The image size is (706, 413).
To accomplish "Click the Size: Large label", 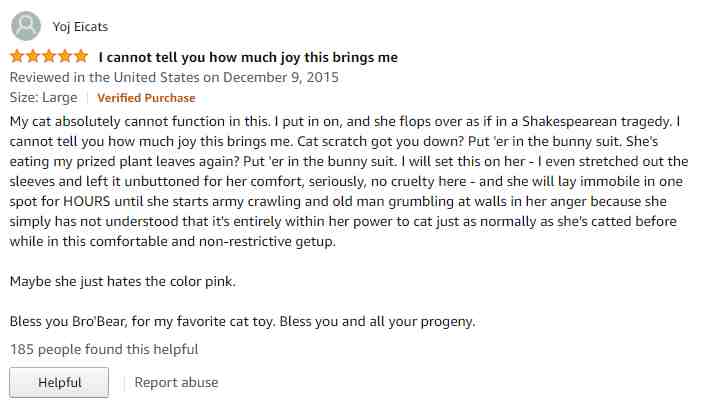I will [x=43, y=98].
